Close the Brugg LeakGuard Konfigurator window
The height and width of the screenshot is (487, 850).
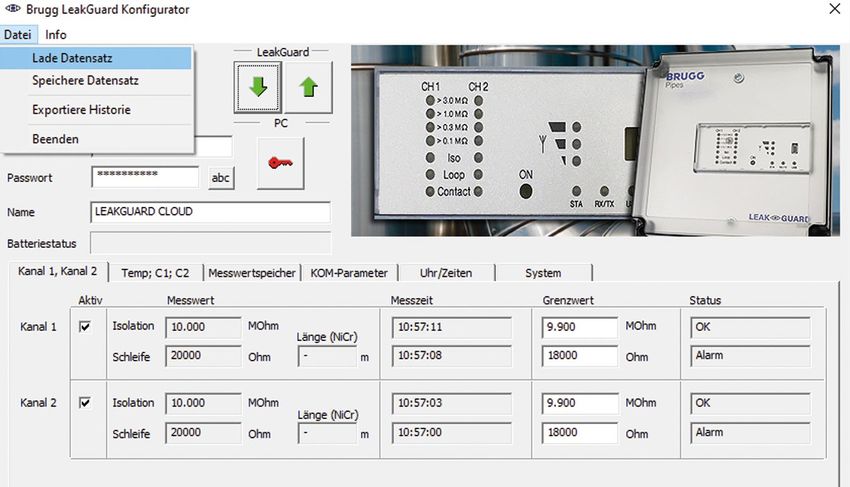click(x=834, y=9)
